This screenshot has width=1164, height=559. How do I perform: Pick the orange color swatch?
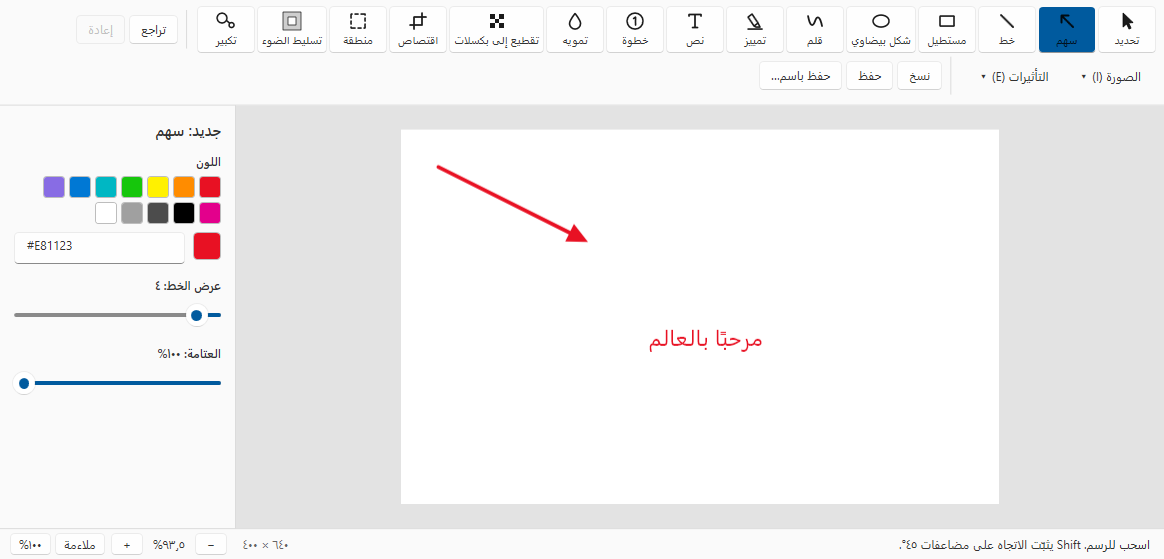[184, 187]
